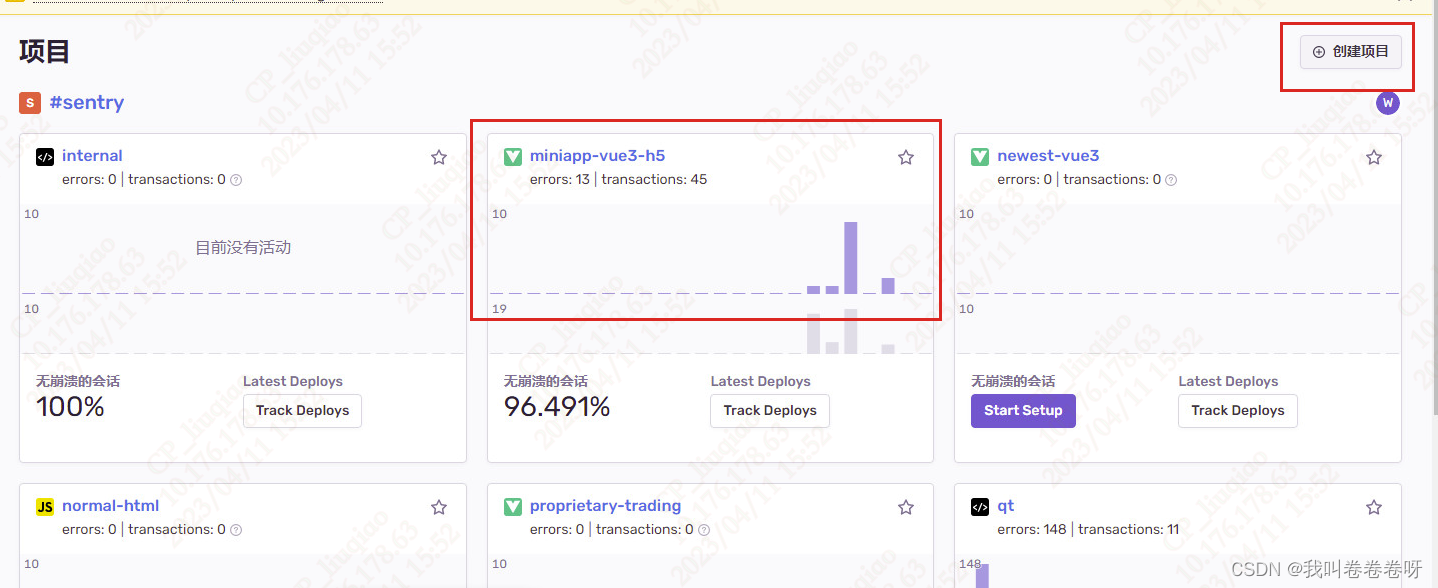
Task: Click errors: 0 in newest-vue3 card
Action: [1024, 180]
